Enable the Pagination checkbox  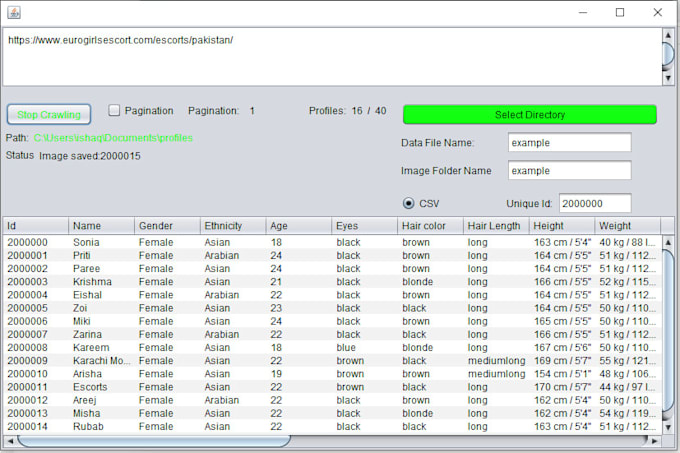114,110
